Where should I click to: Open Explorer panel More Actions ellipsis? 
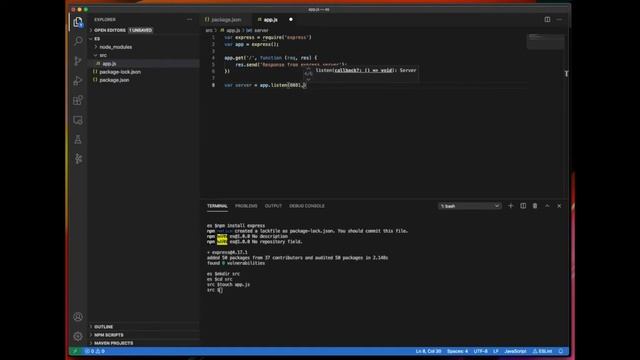tap(189, 20)
